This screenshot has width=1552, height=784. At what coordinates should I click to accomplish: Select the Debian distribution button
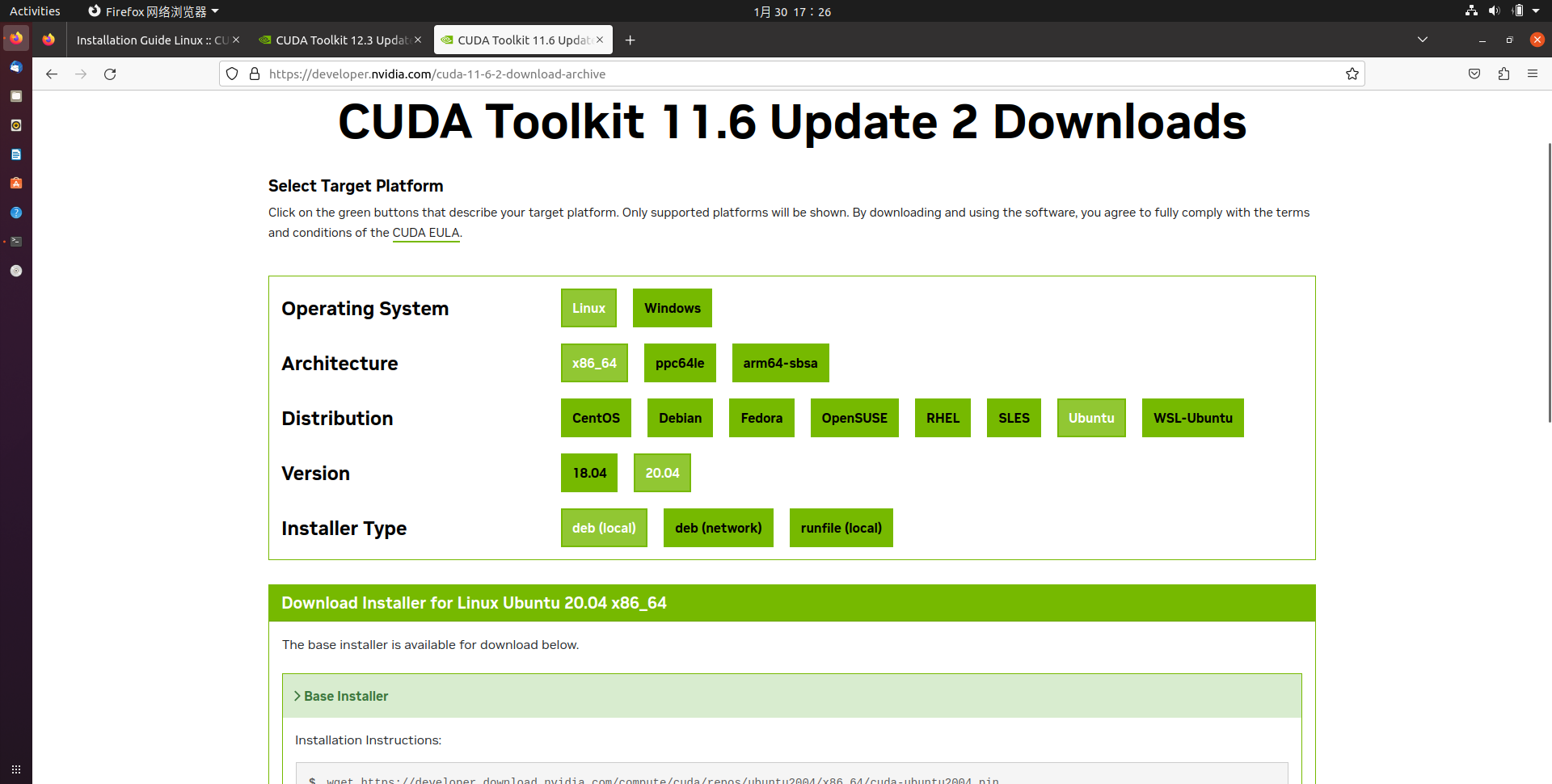click(679, 418)
